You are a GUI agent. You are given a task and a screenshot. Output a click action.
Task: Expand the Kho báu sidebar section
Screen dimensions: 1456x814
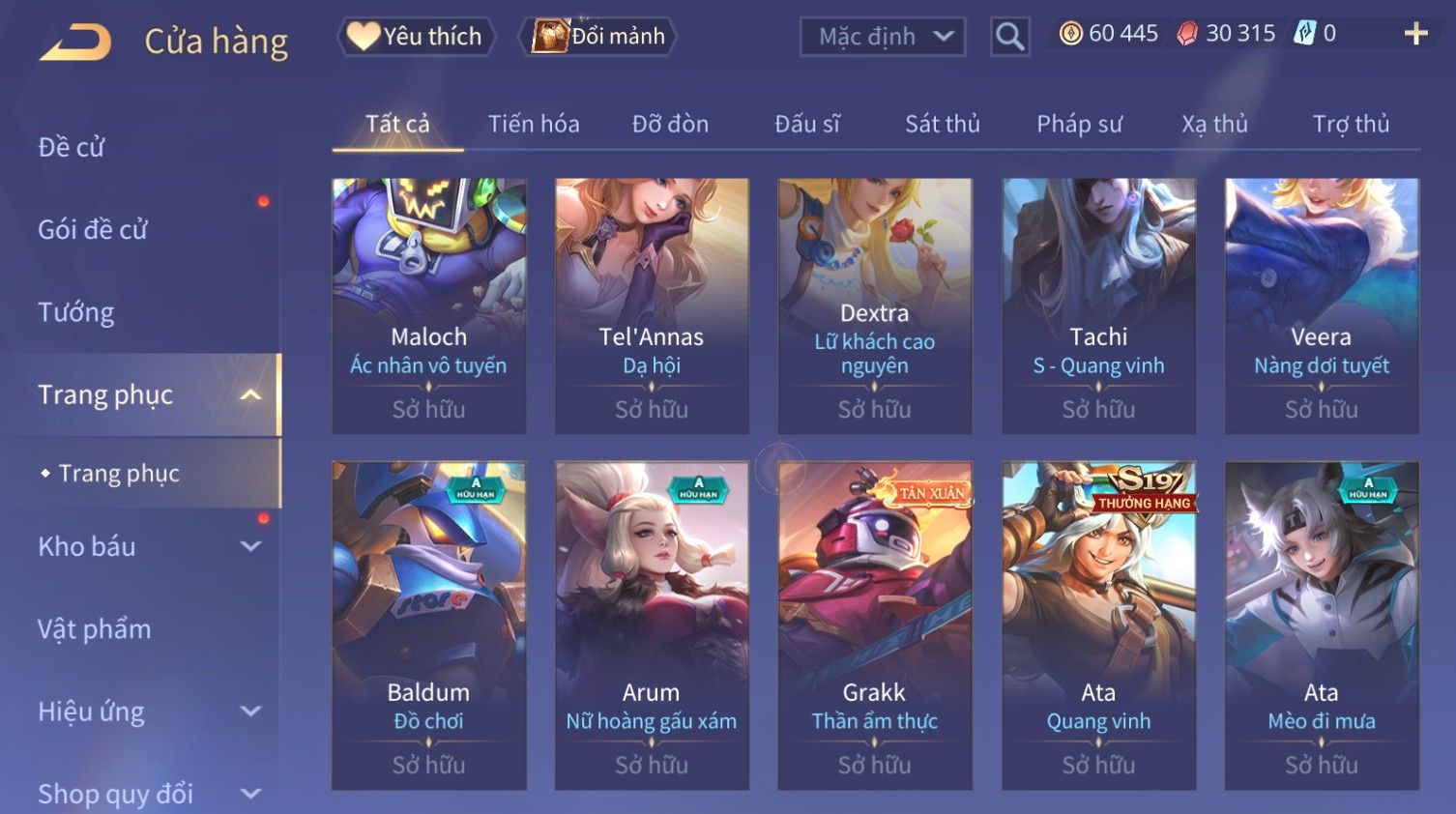pyautogui.click(x=250, y=546)
